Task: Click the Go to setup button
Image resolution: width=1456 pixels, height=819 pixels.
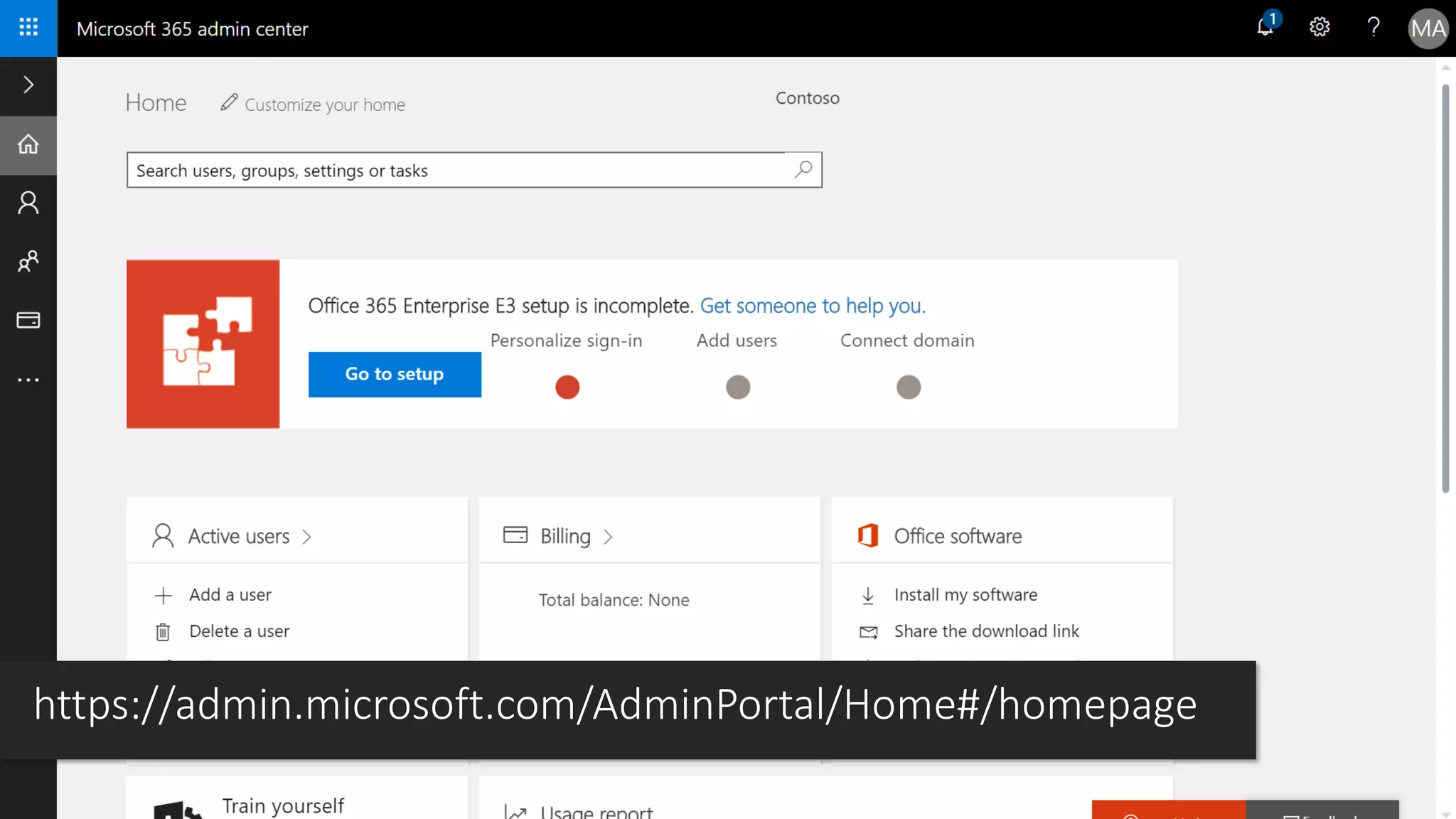Action: tap(395, 374)
